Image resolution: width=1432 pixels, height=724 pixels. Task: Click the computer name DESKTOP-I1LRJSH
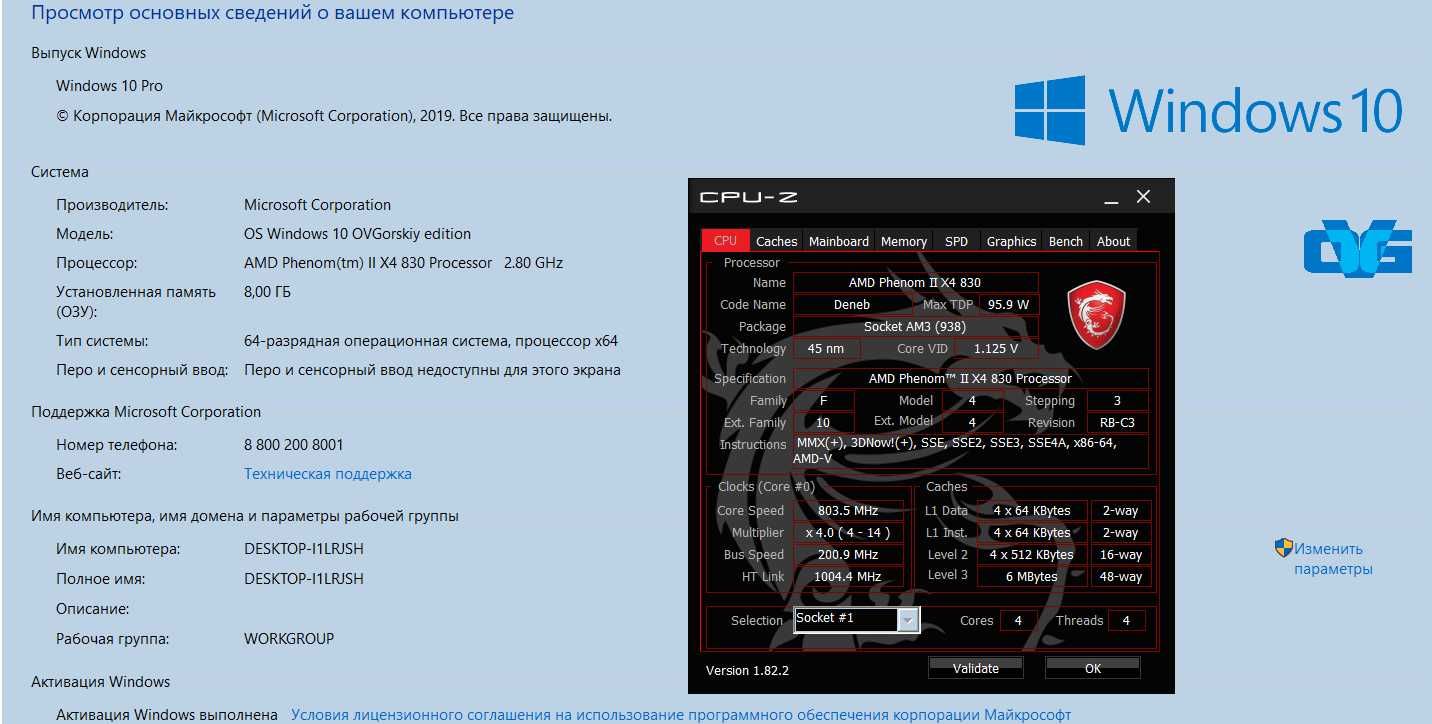304,549
